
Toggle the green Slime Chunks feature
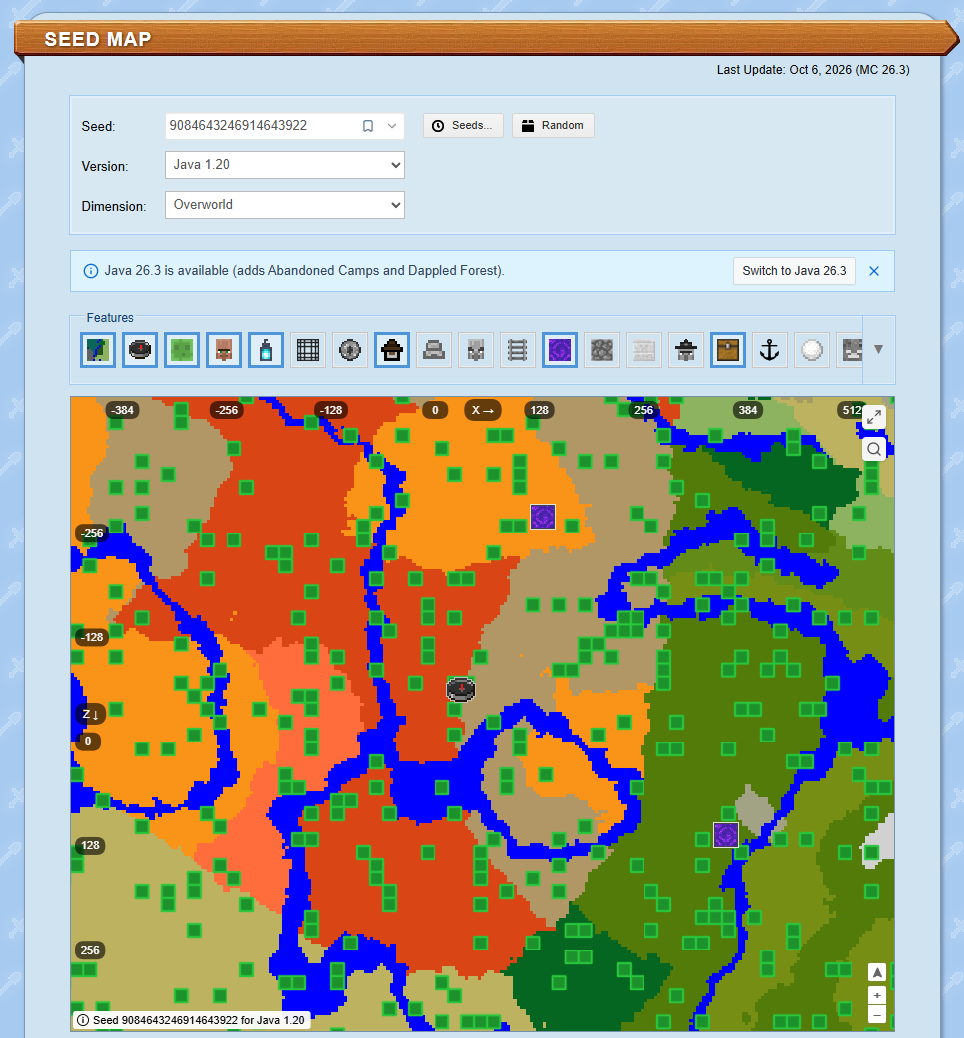click(x=182, y=350)
